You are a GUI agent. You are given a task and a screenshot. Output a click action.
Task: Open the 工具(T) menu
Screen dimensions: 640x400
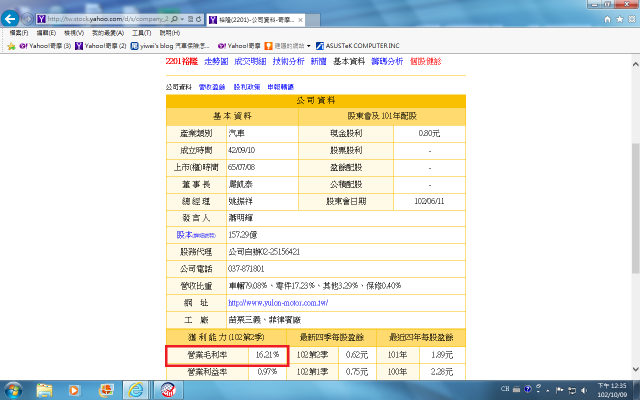tap(141, 33)
